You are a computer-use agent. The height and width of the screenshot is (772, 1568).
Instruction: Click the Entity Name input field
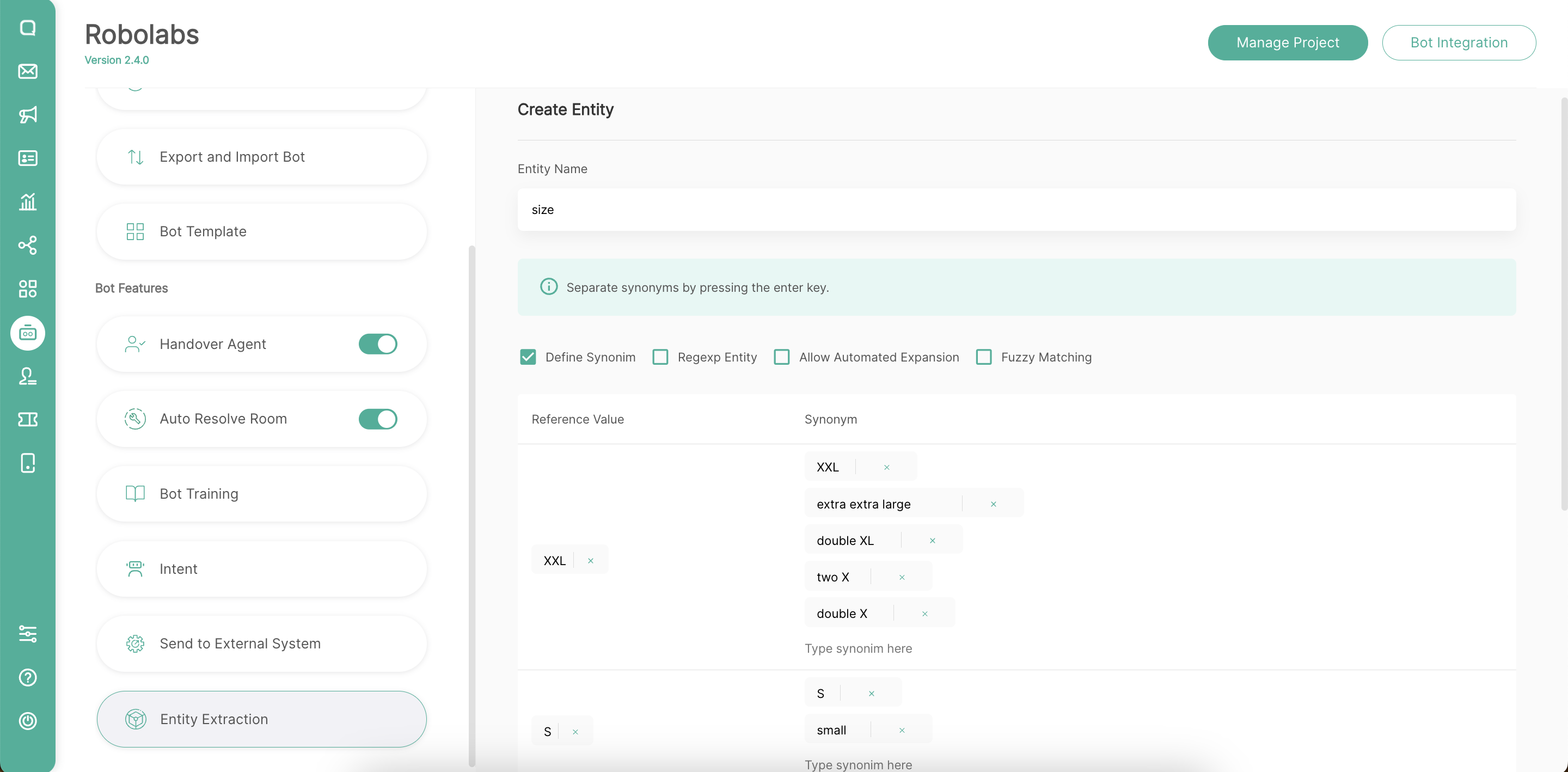click(x=1016, y=210)
